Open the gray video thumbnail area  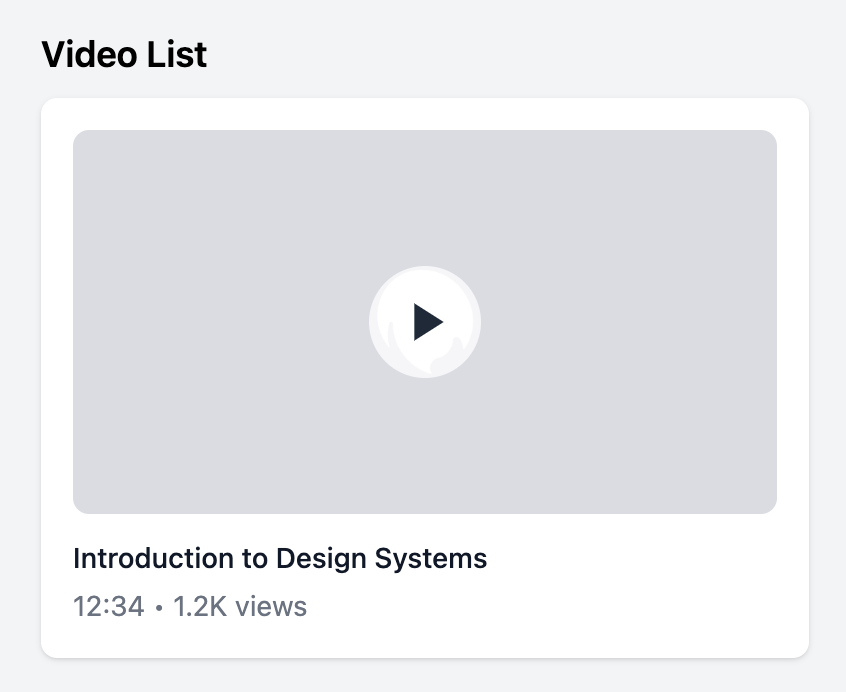tap(425, 322)
